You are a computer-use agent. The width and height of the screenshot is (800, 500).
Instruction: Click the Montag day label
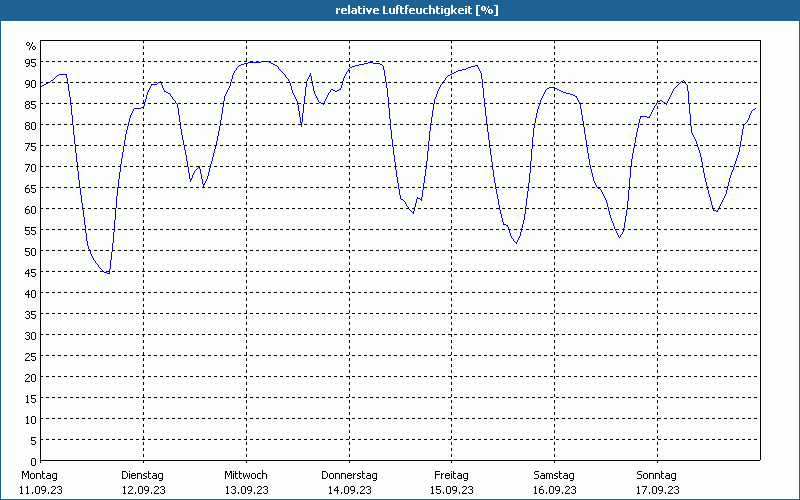click(x=39, y=476)
